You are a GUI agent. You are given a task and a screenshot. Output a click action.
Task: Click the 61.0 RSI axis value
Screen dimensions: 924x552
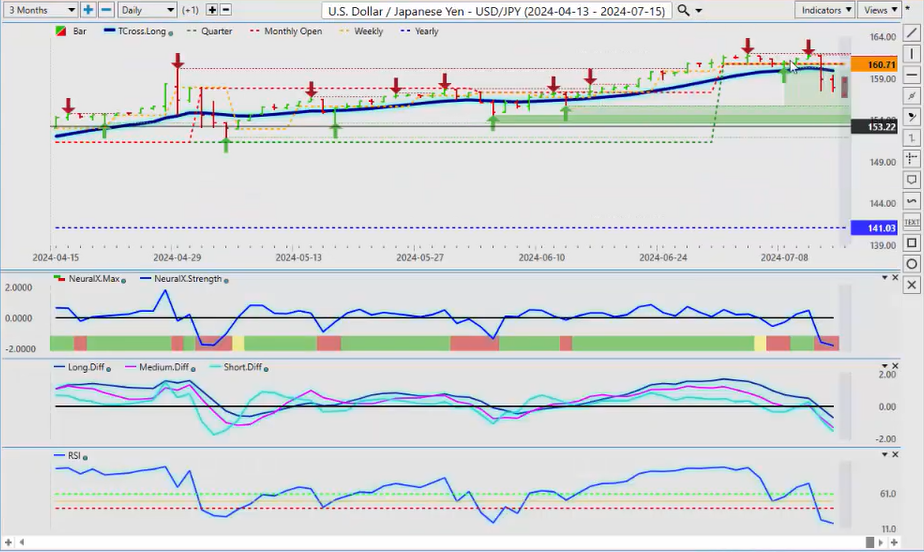(887, 494)
